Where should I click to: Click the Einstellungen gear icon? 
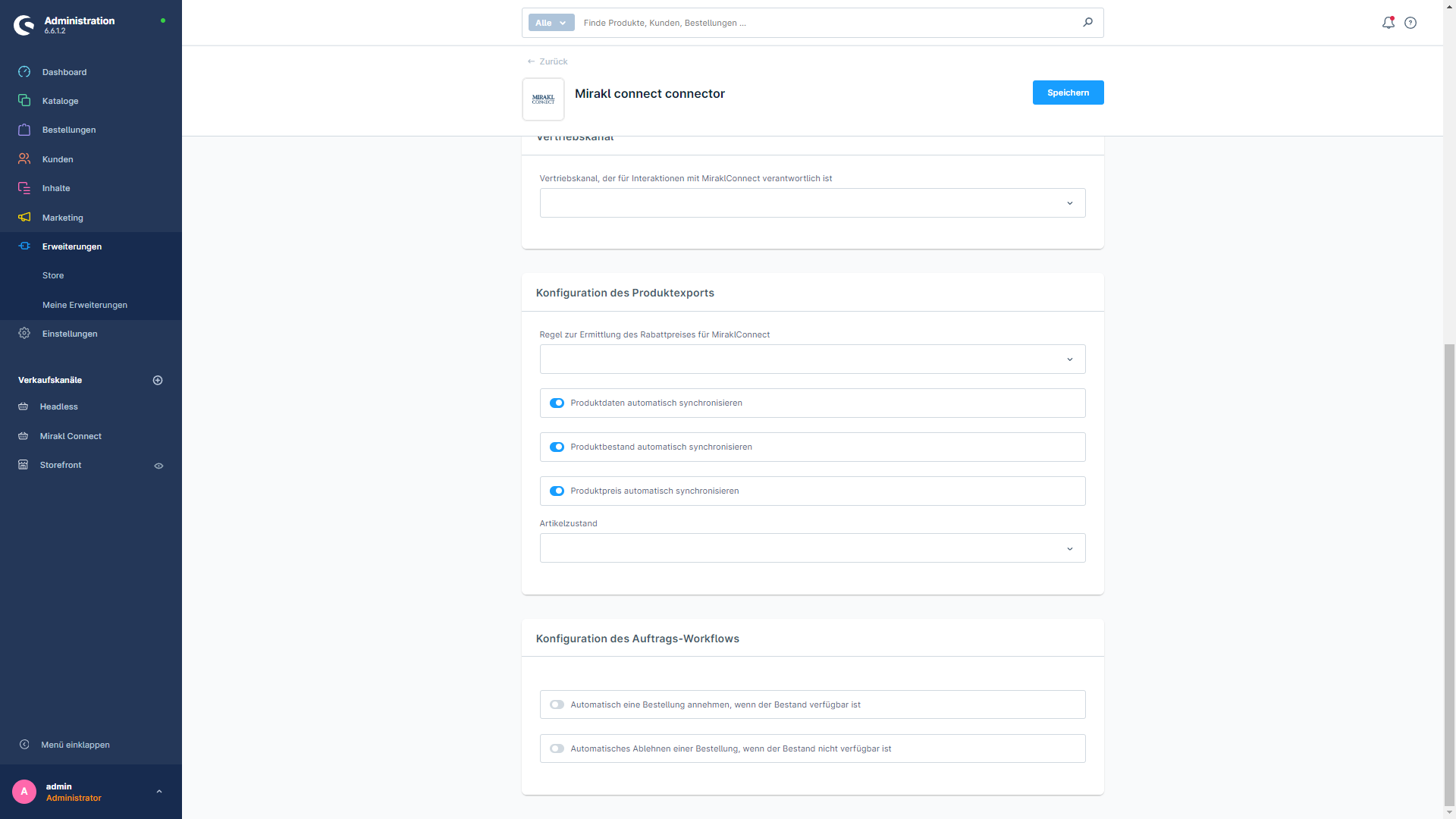click(24, 334)
